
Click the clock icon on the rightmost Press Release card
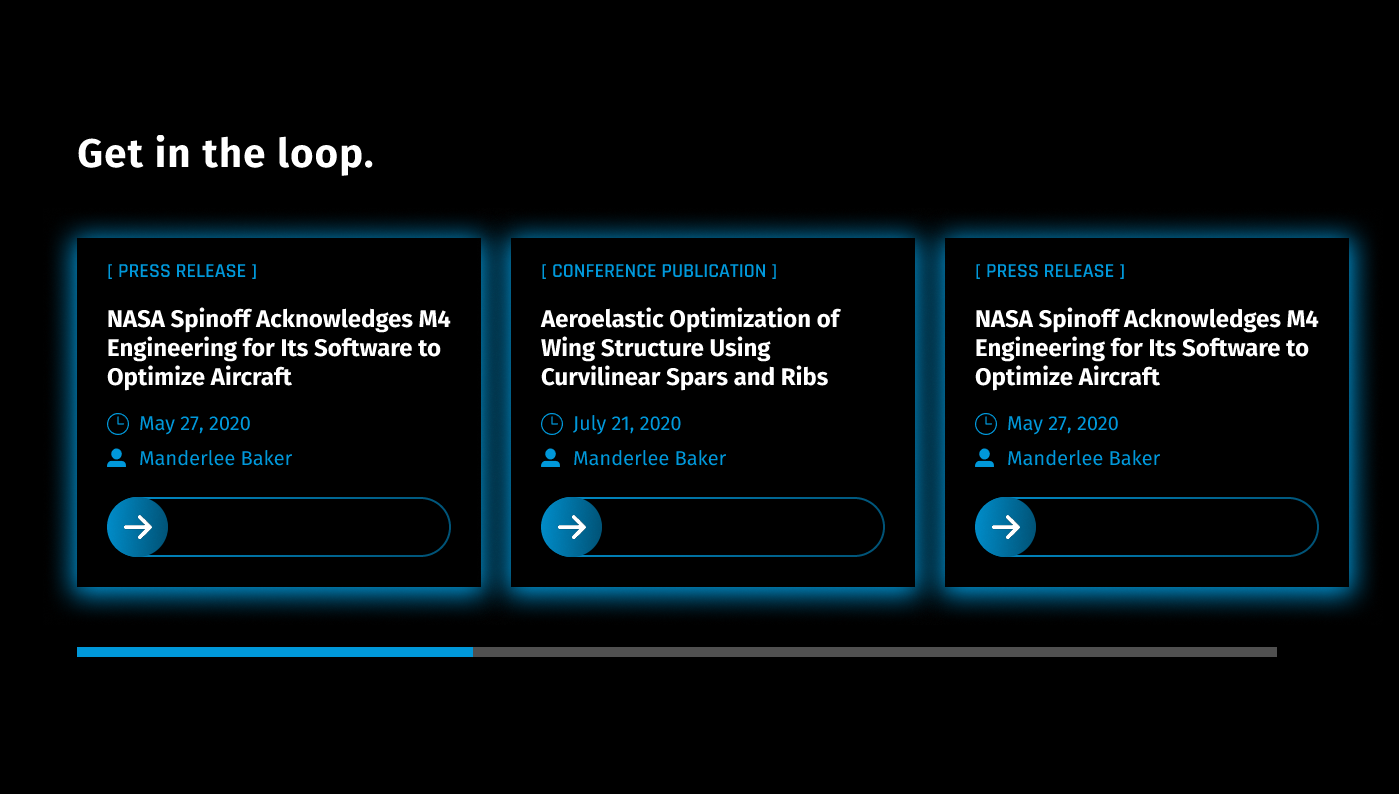pos(986,424)
